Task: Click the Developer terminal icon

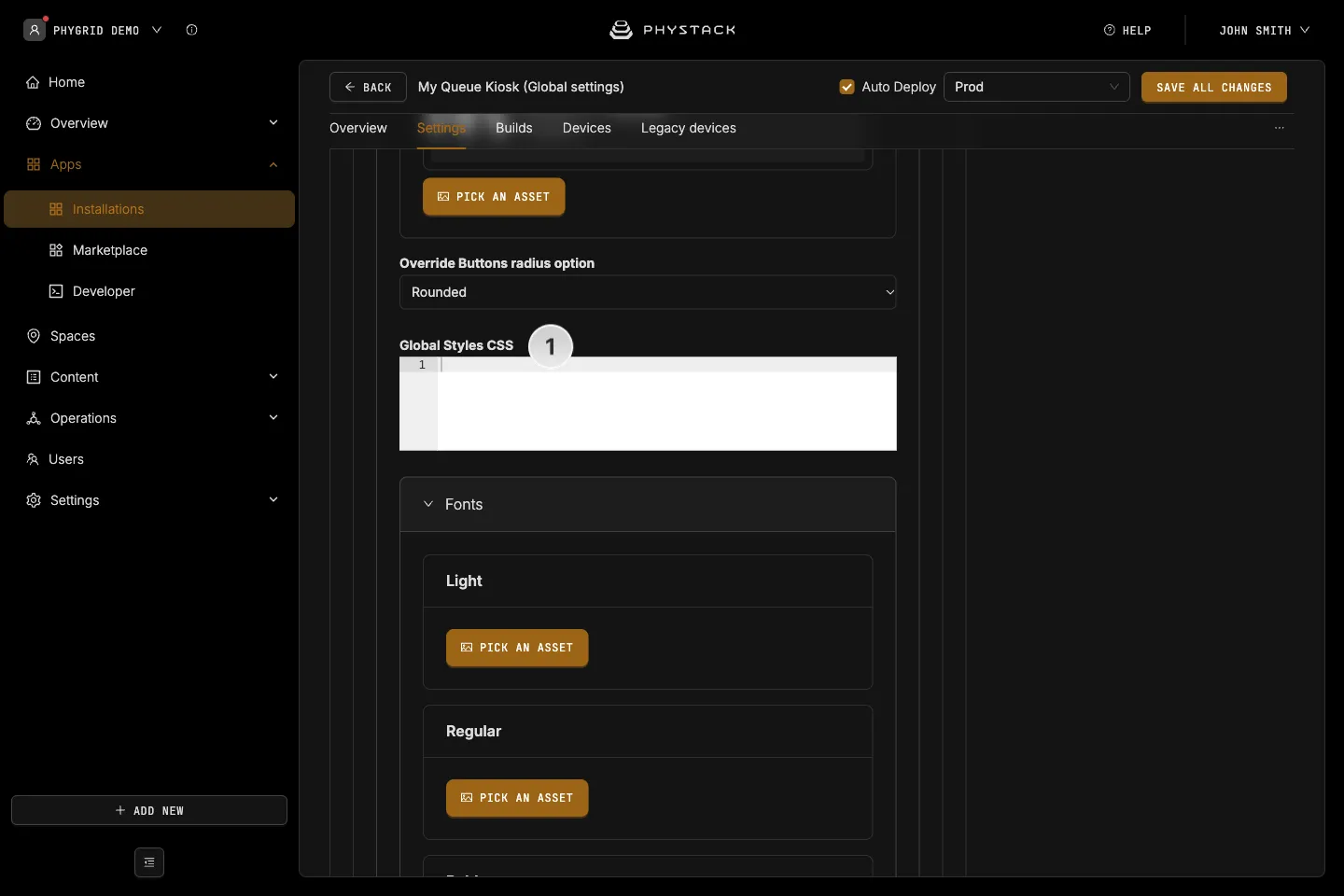Action: point(56,291)
